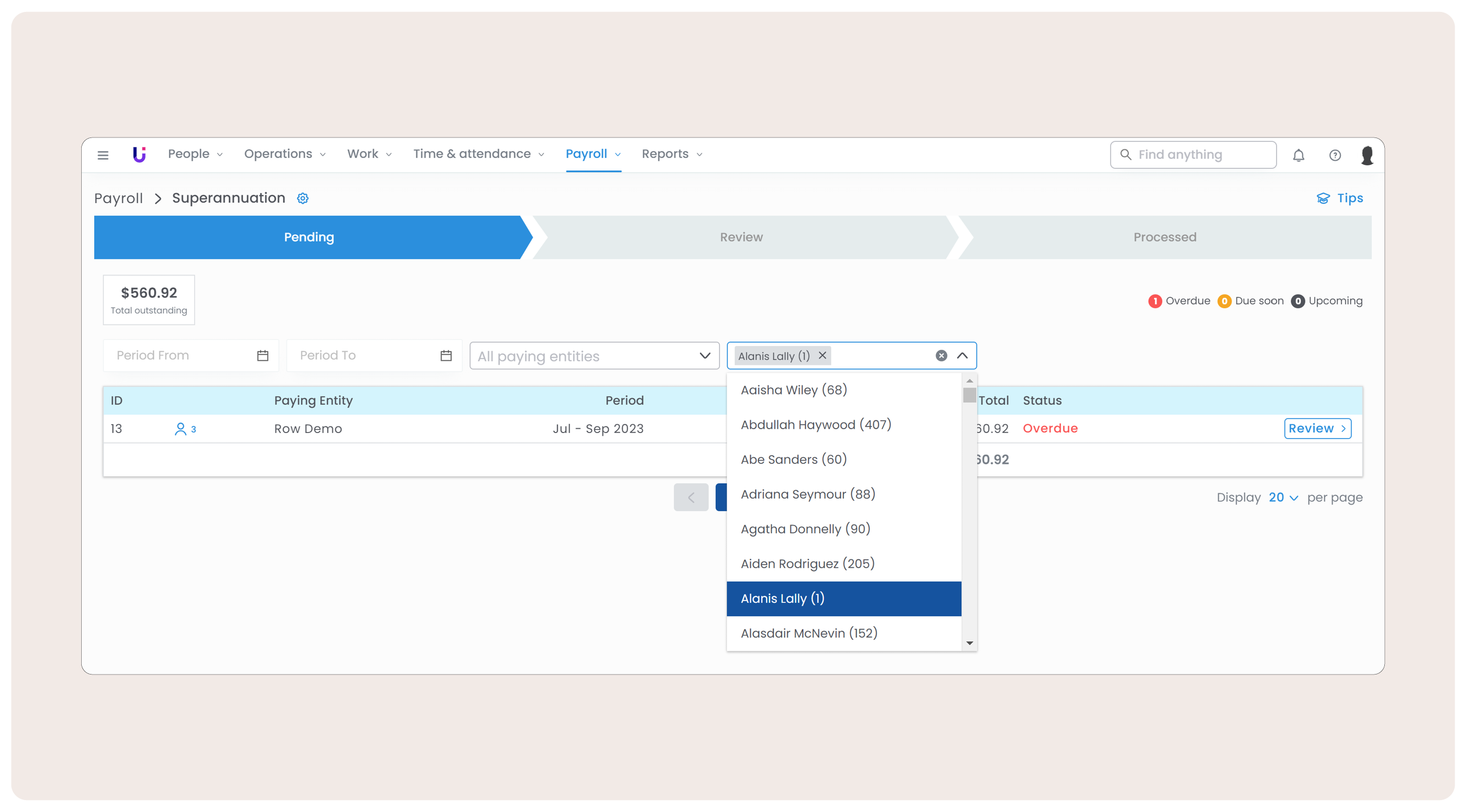Switch to the Review stage tab
Image resolution: width=1466 pixels, height=812 pixels.
[741, 237]
